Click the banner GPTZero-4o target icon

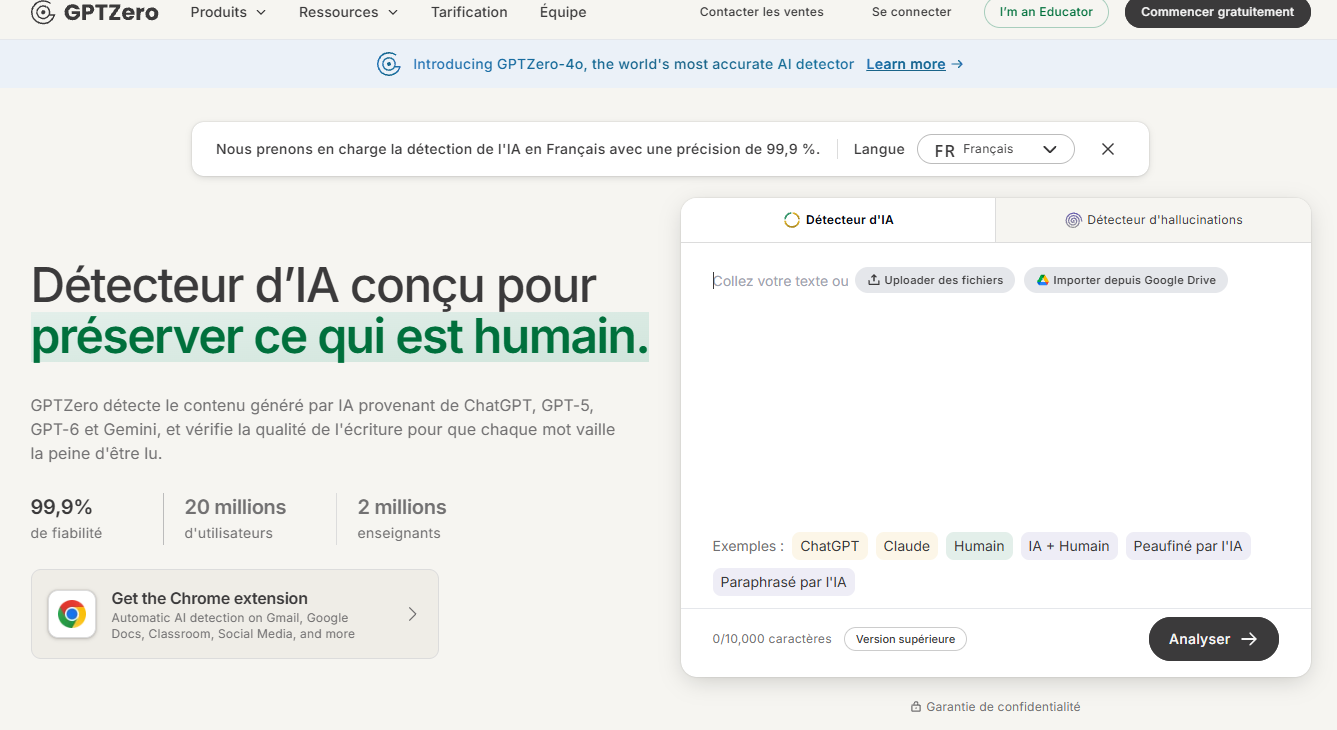click(388, 64)
